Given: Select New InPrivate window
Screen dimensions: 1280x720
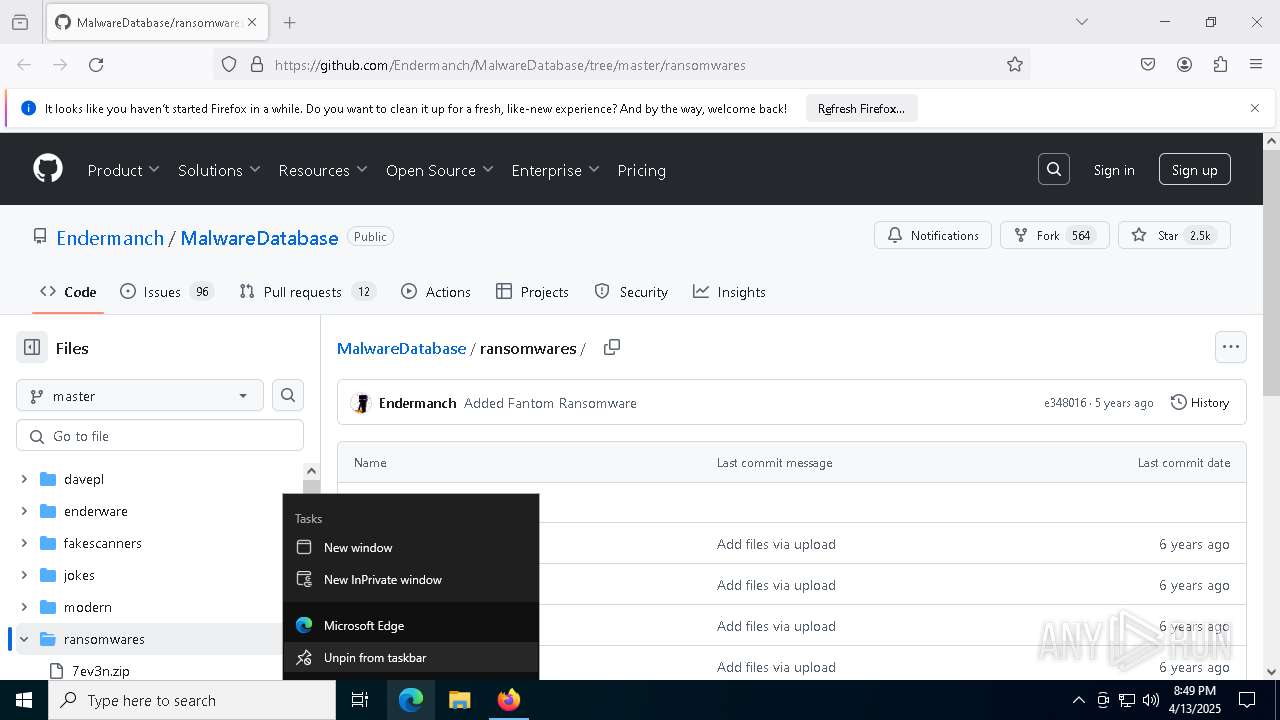Looking at the screenshot, I should (x=411, y=580).
